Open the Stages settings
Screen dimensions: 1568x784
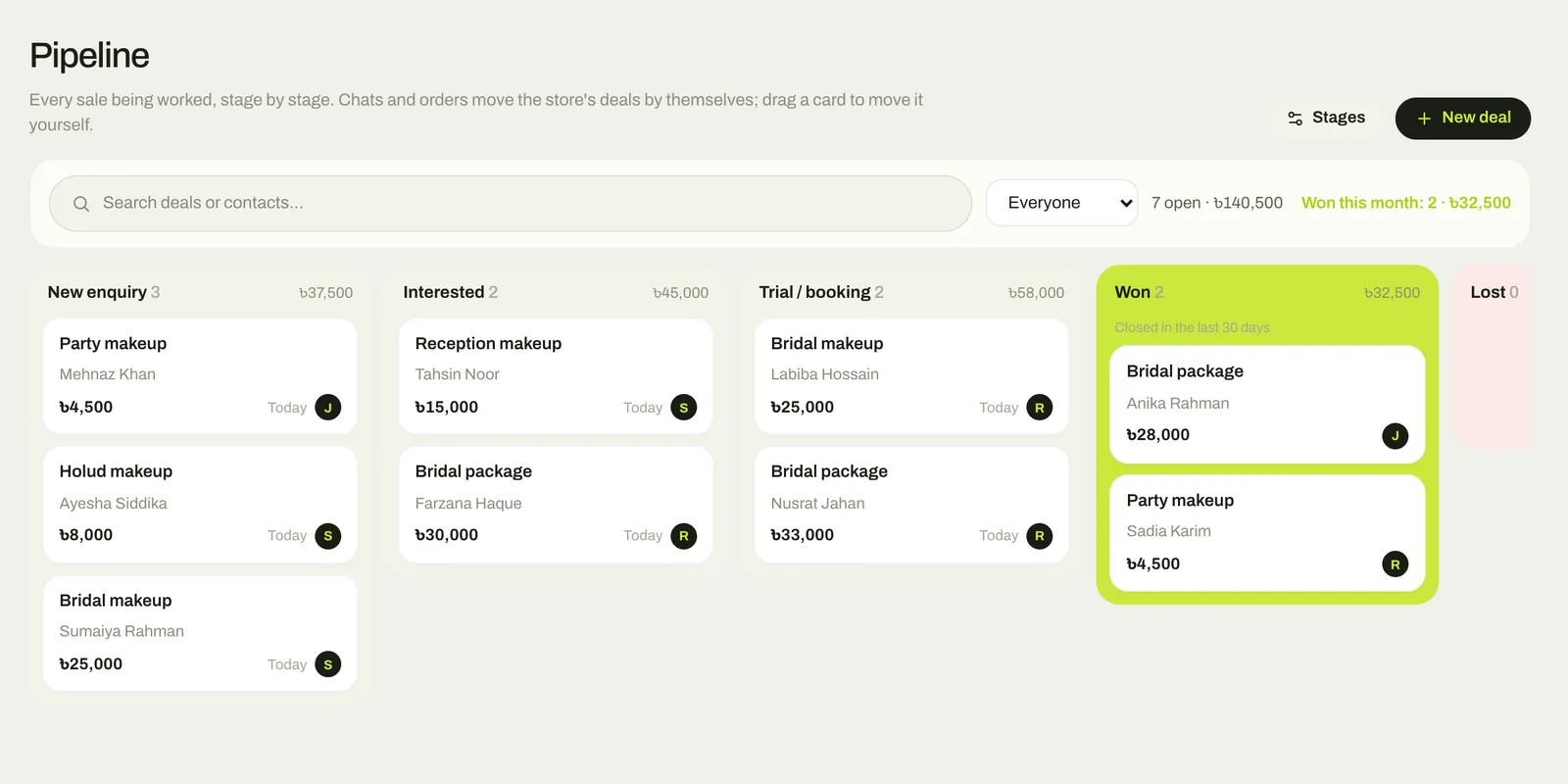(1326, 118)
